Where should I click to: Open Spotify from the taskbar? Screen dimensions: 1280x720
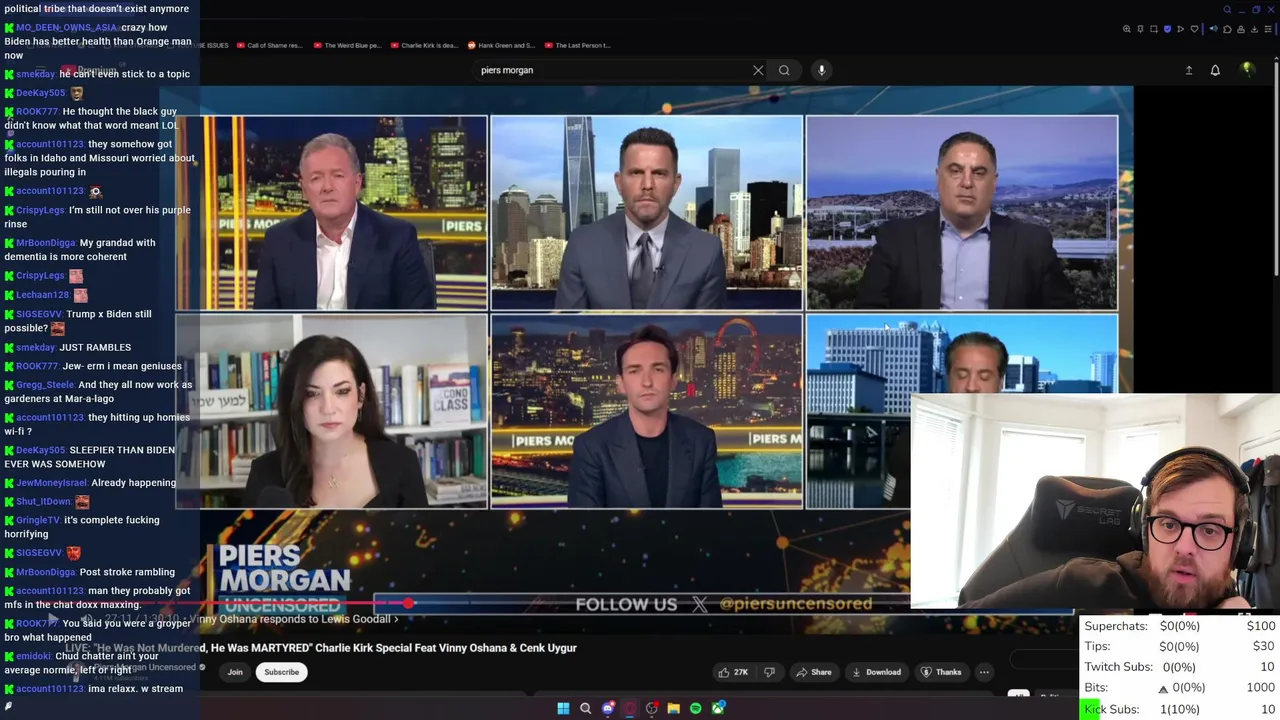tap(696, 708)
